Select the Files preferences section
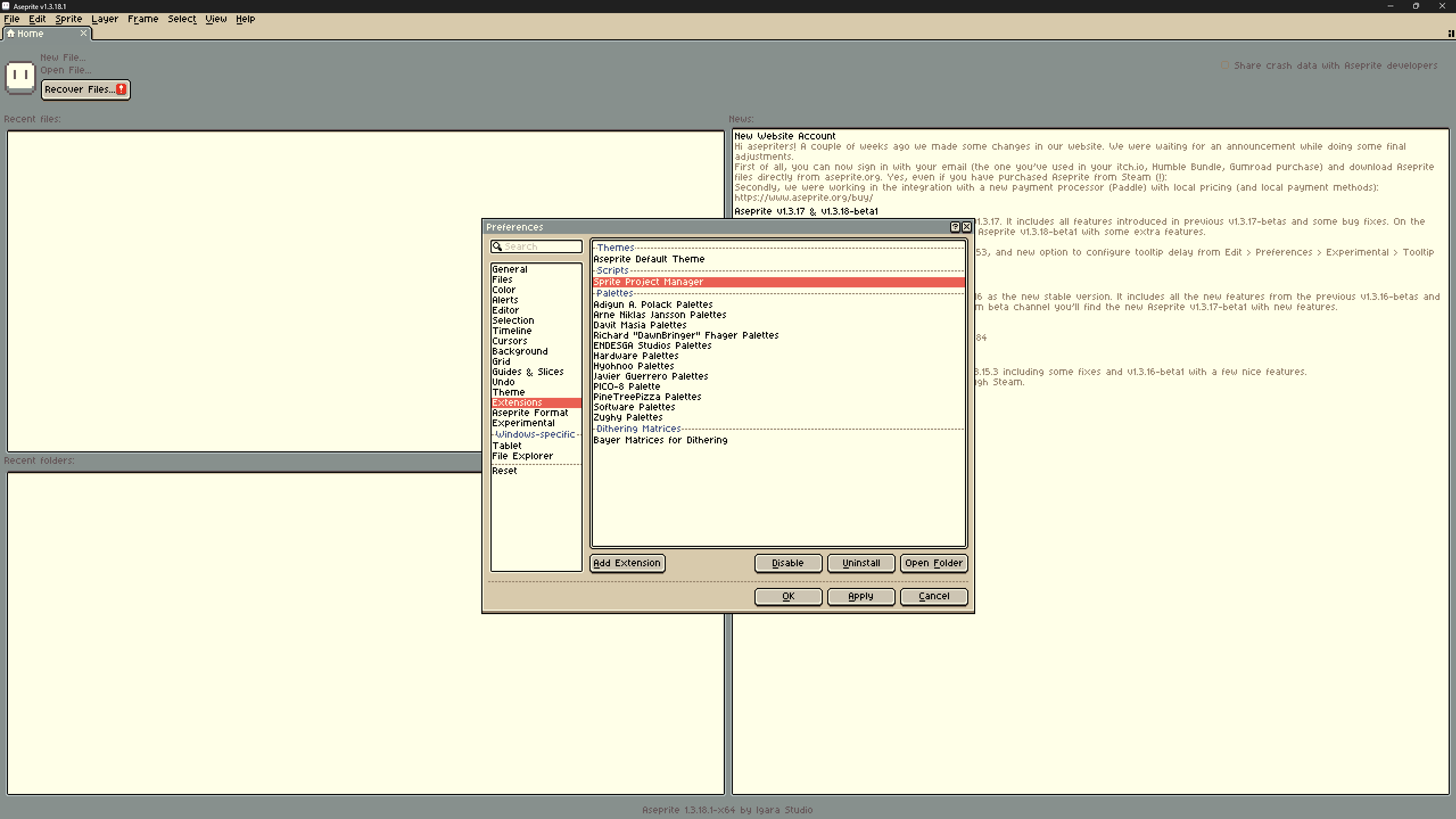The height and width of the screenshot is (819, 1456). 536,279
